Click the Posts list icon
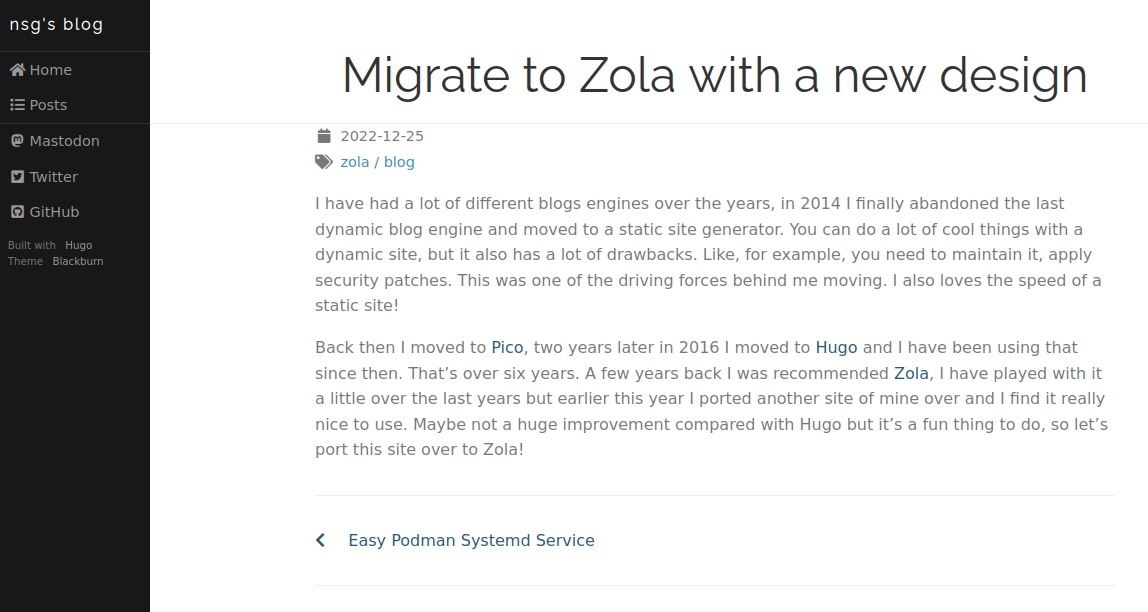The image size is (1148, 612). pos(18,105)
